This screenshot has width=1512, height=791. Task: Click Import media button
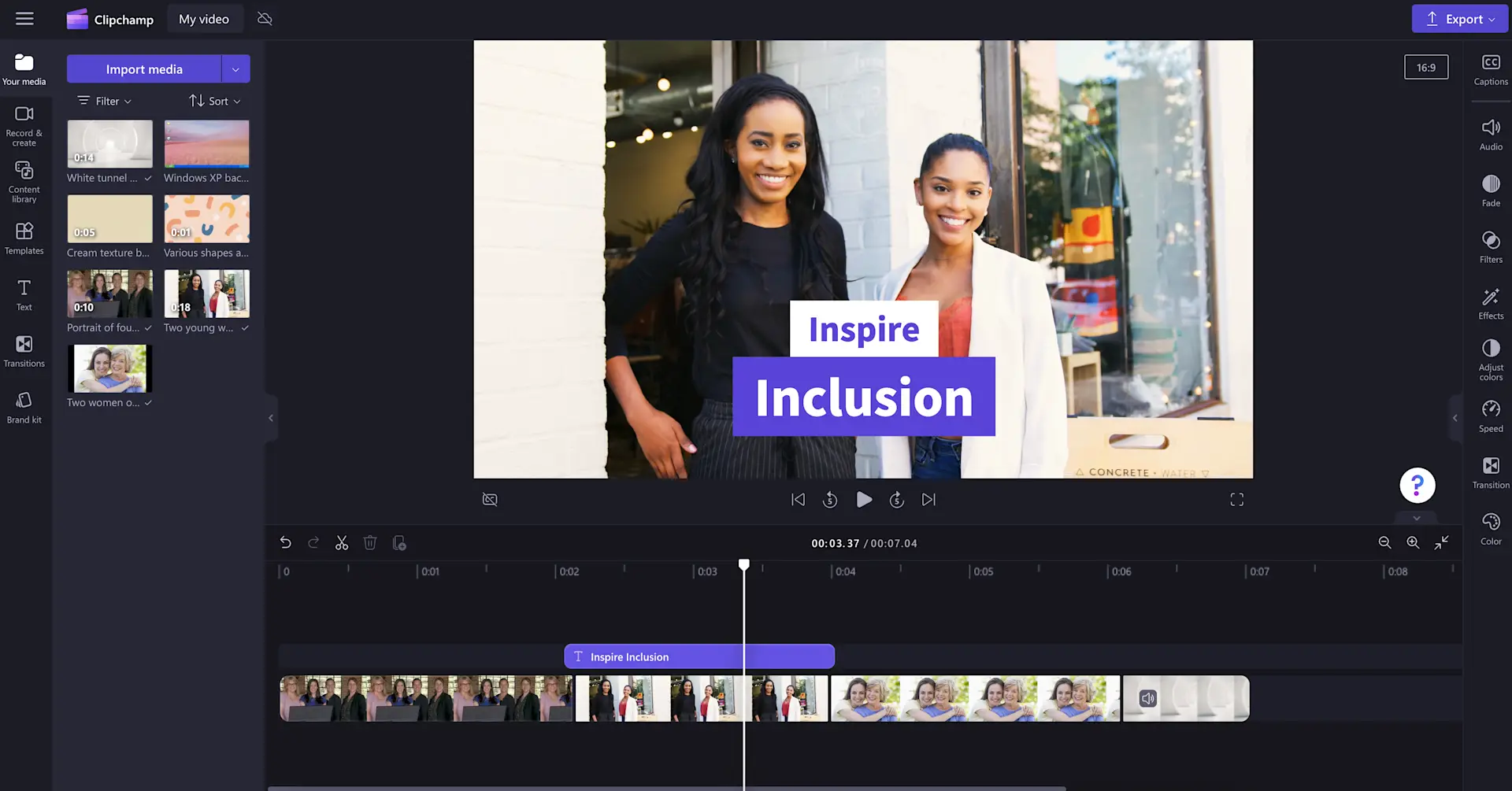point(144,69)
